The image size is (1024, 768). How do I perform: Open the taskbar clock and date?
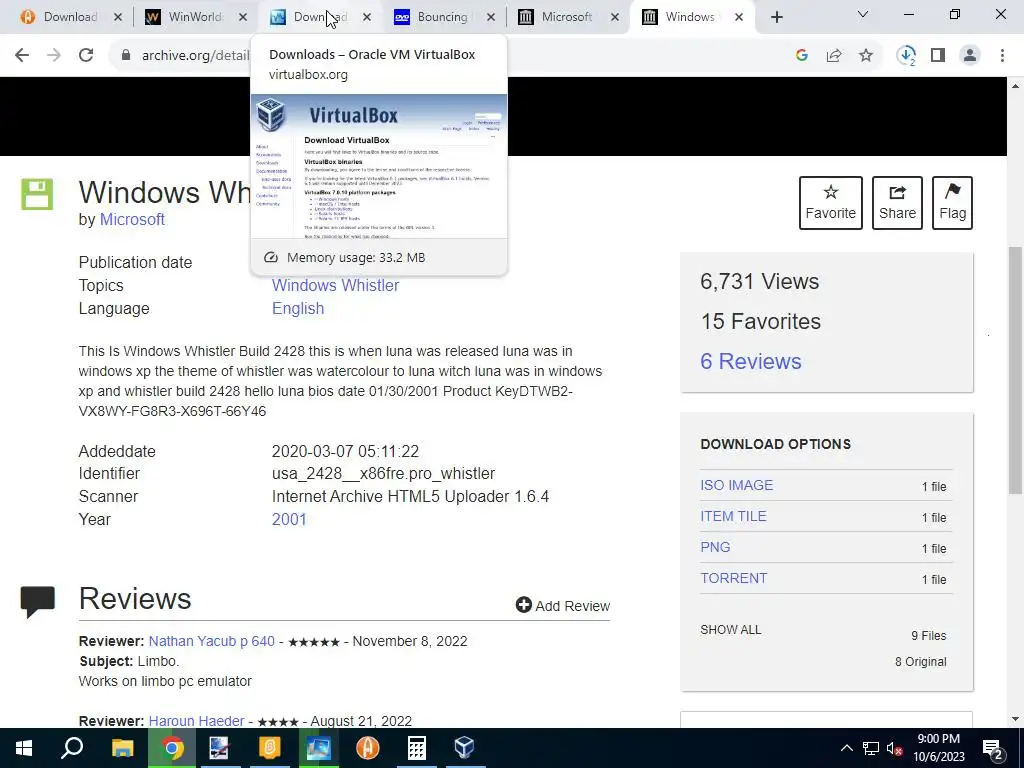click(938, 748)
